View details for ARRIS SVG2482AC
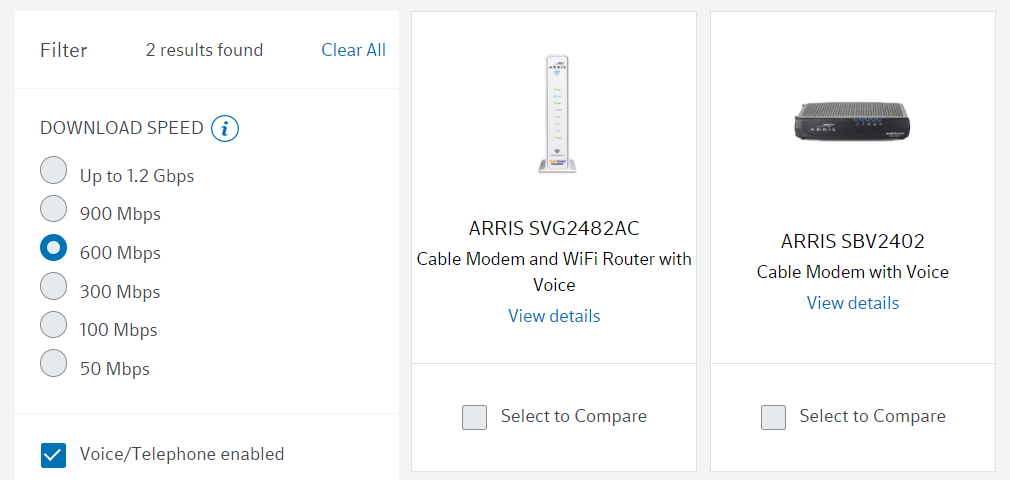 click(x=554, y=316)
